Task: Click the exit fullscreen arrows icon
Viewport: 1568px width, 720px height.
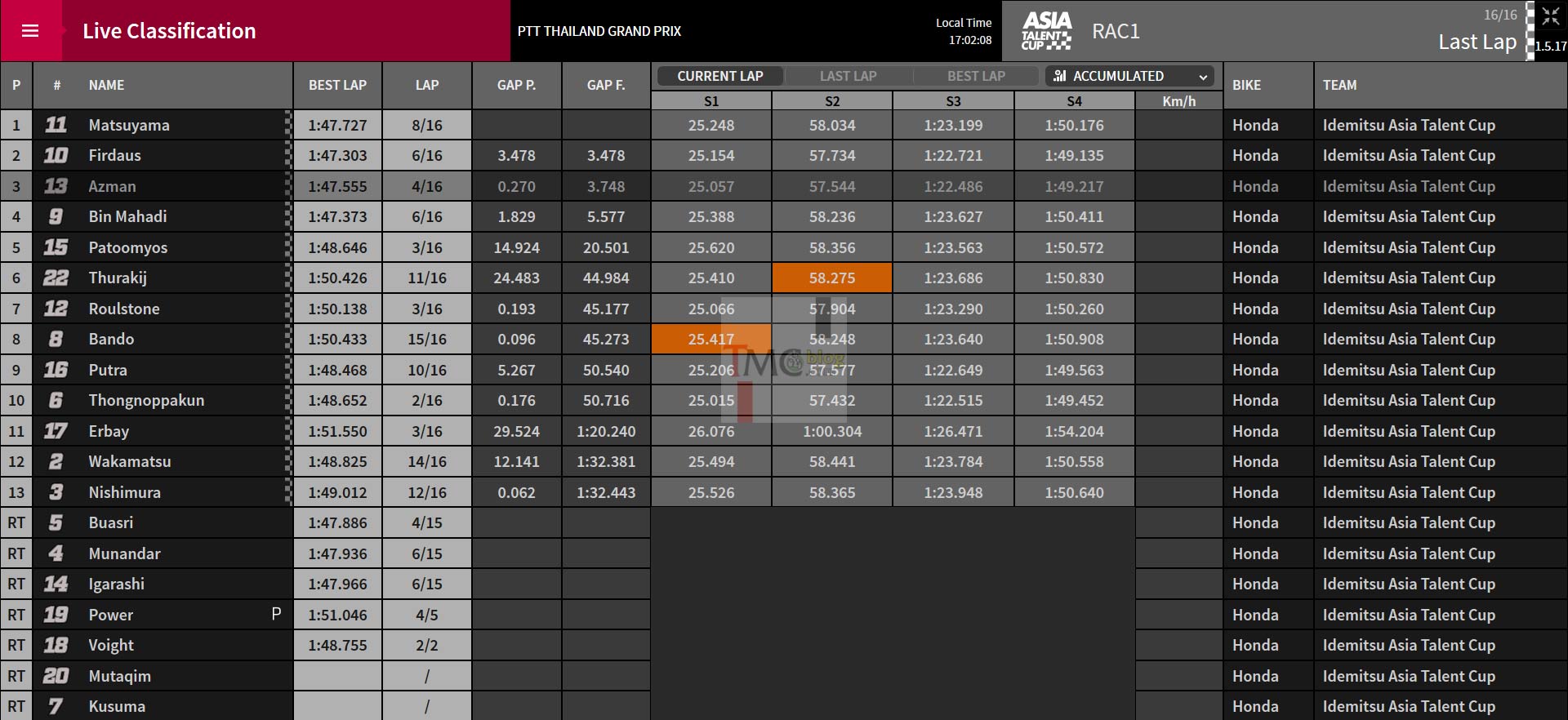Action: tap(1551, 16)
